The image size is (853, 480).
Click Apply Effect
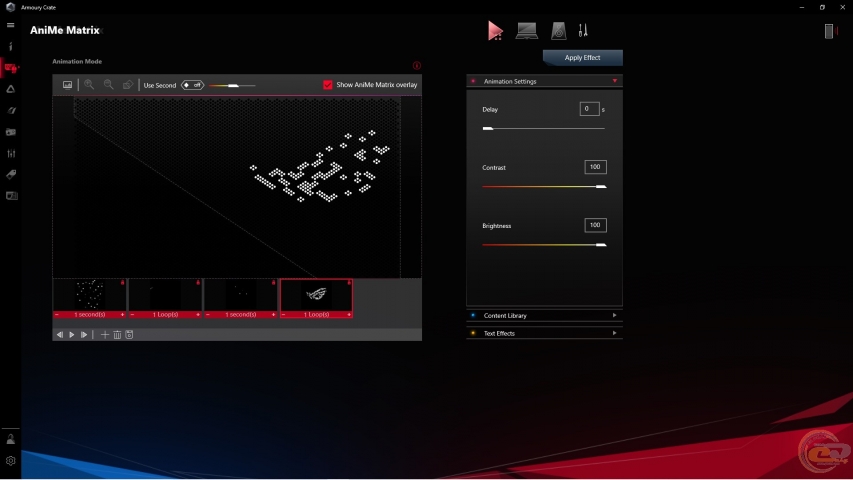tap(583, 58)
